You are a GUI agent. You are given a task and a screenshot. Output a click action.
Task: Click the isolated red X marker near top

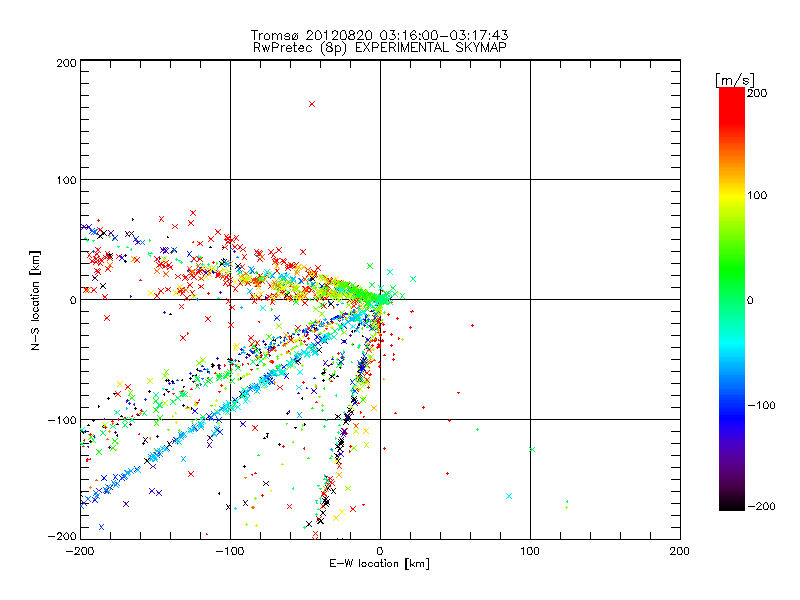pyautogui.click(x=312, y=104)
